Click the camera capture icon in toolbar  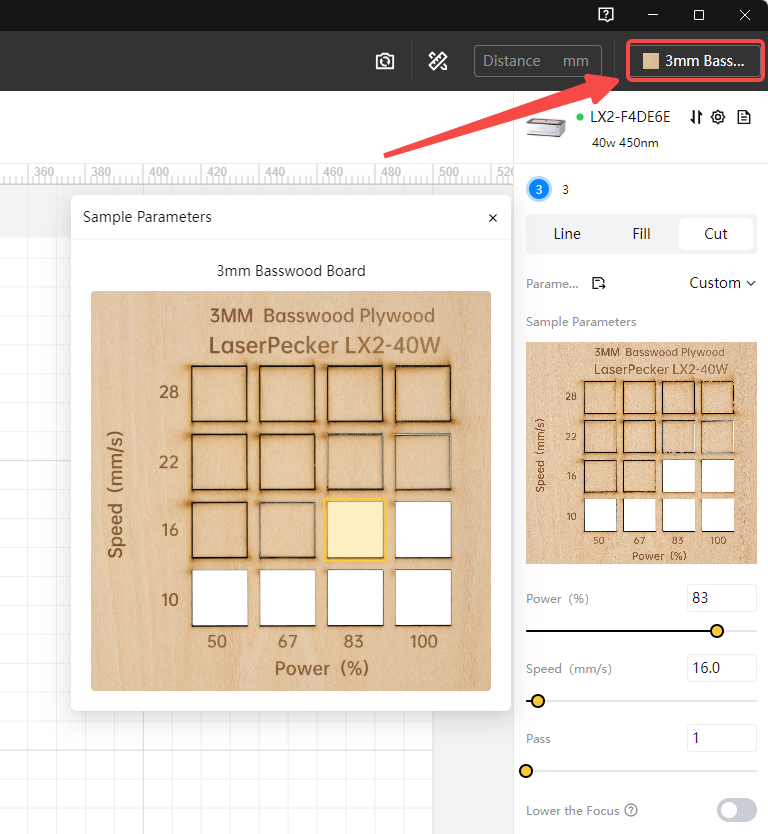tap(385, 61)
